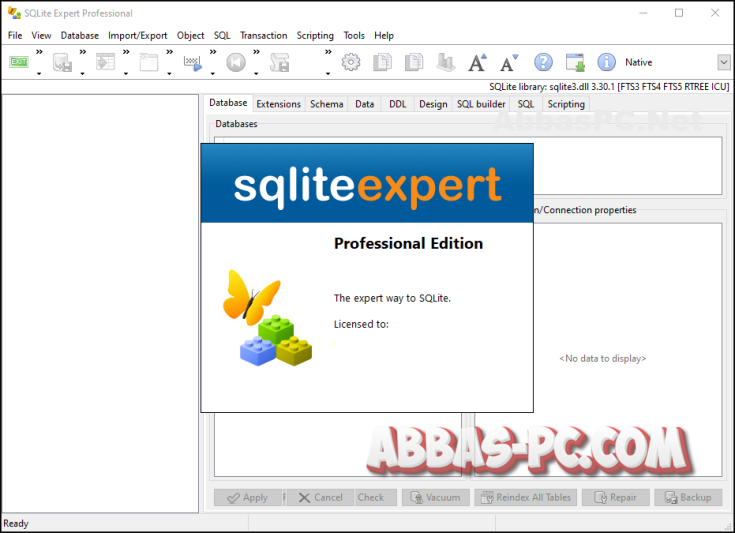Screen dimensions: 735x533
Task: Click the 'Databases' group label
Action: [x=236, y=124]
